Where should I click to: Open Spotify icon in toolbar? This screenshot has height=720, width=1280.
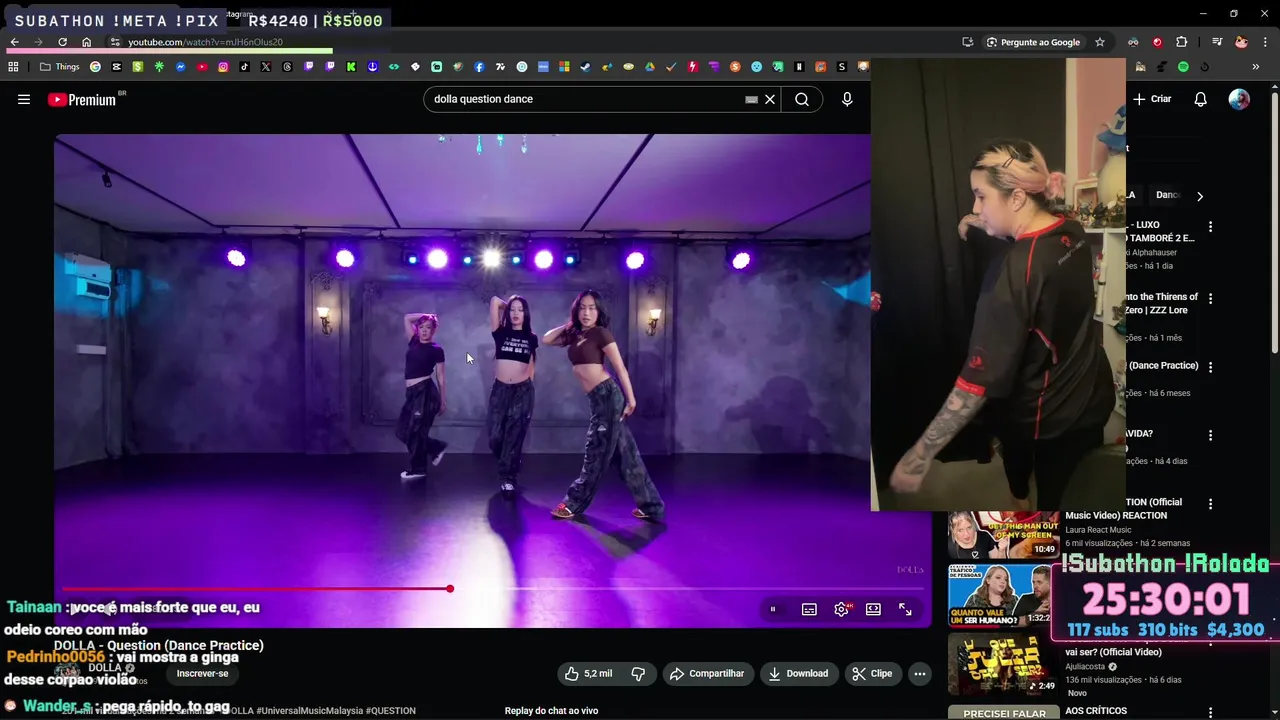1183,67
